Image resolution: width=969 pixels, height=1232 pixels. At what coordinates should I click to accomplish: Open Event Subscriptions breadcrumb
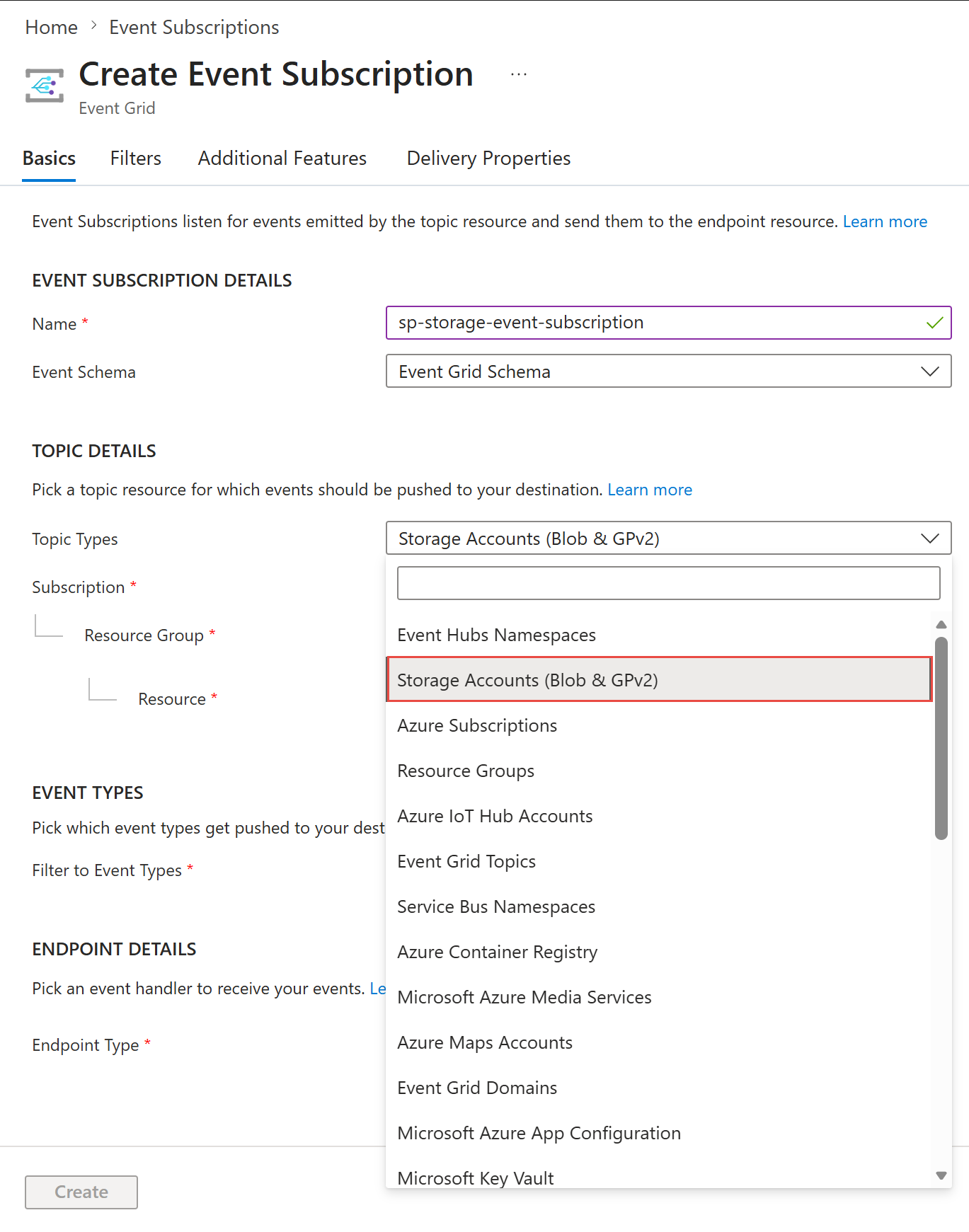pos(194,27)
